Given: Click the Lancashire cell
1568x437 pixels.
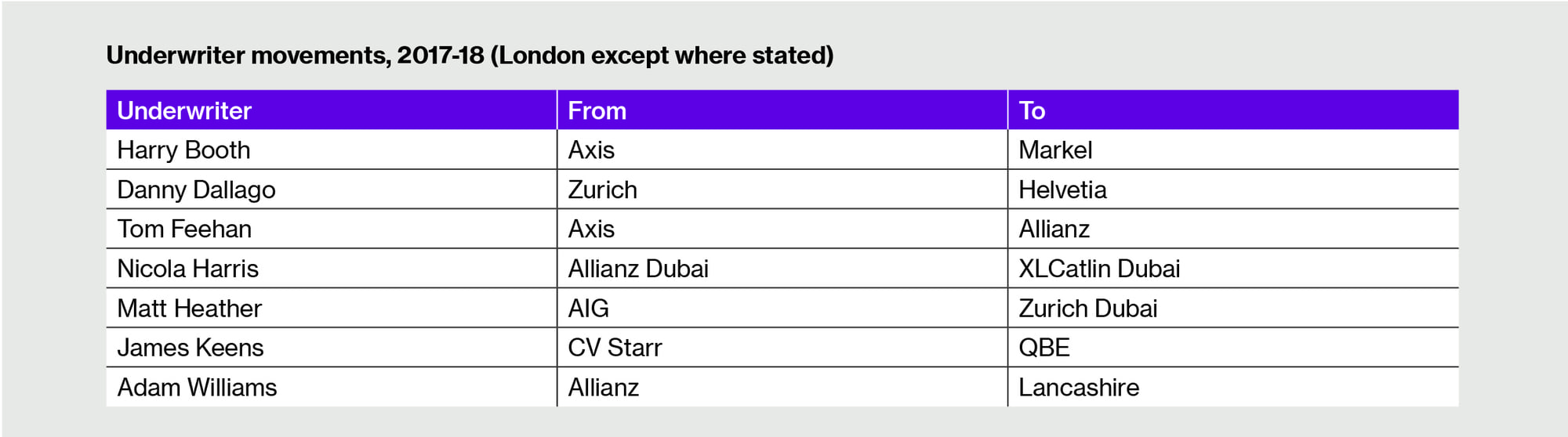Looking at the screenshot, I should click(x=1233, y=387).
